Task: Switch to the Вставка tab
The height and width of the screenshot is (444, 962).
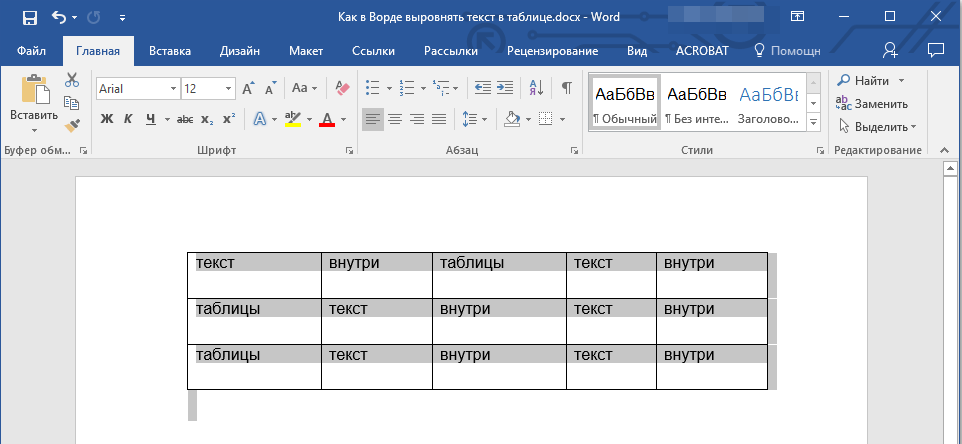Action: point(170,50)
